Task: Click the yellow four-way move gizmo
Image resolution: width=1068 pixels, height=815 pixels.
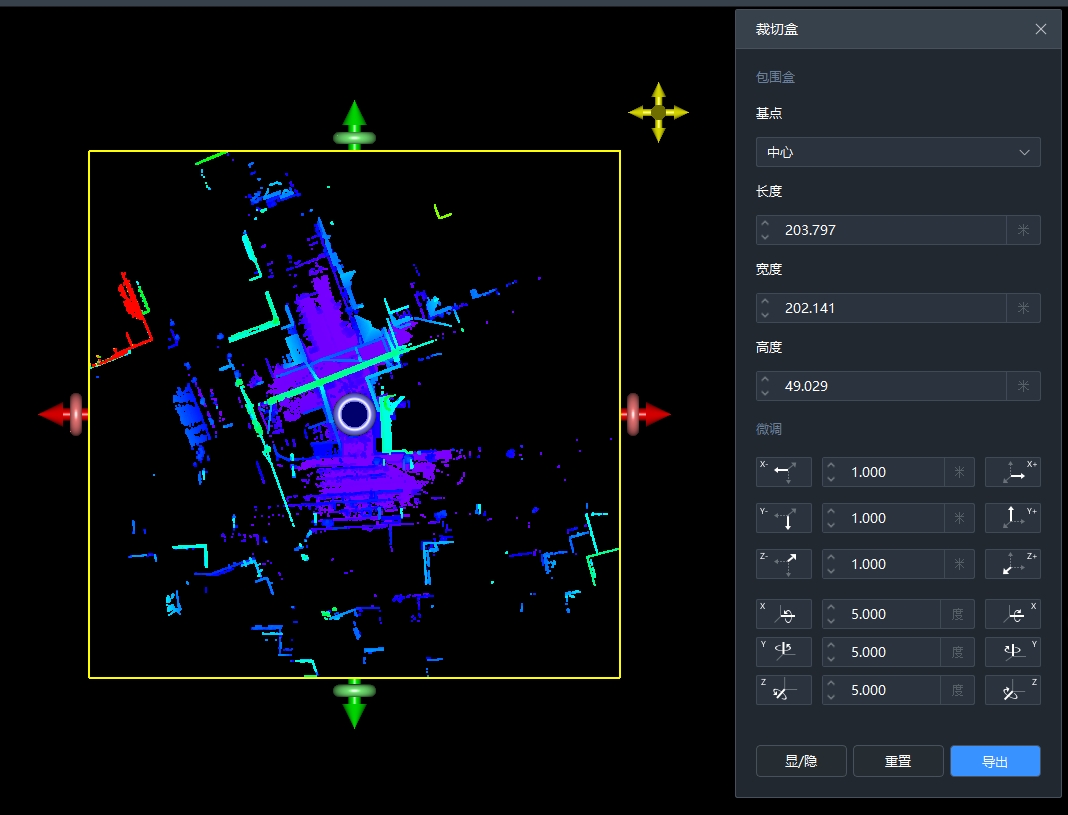Action: [658, 112]
